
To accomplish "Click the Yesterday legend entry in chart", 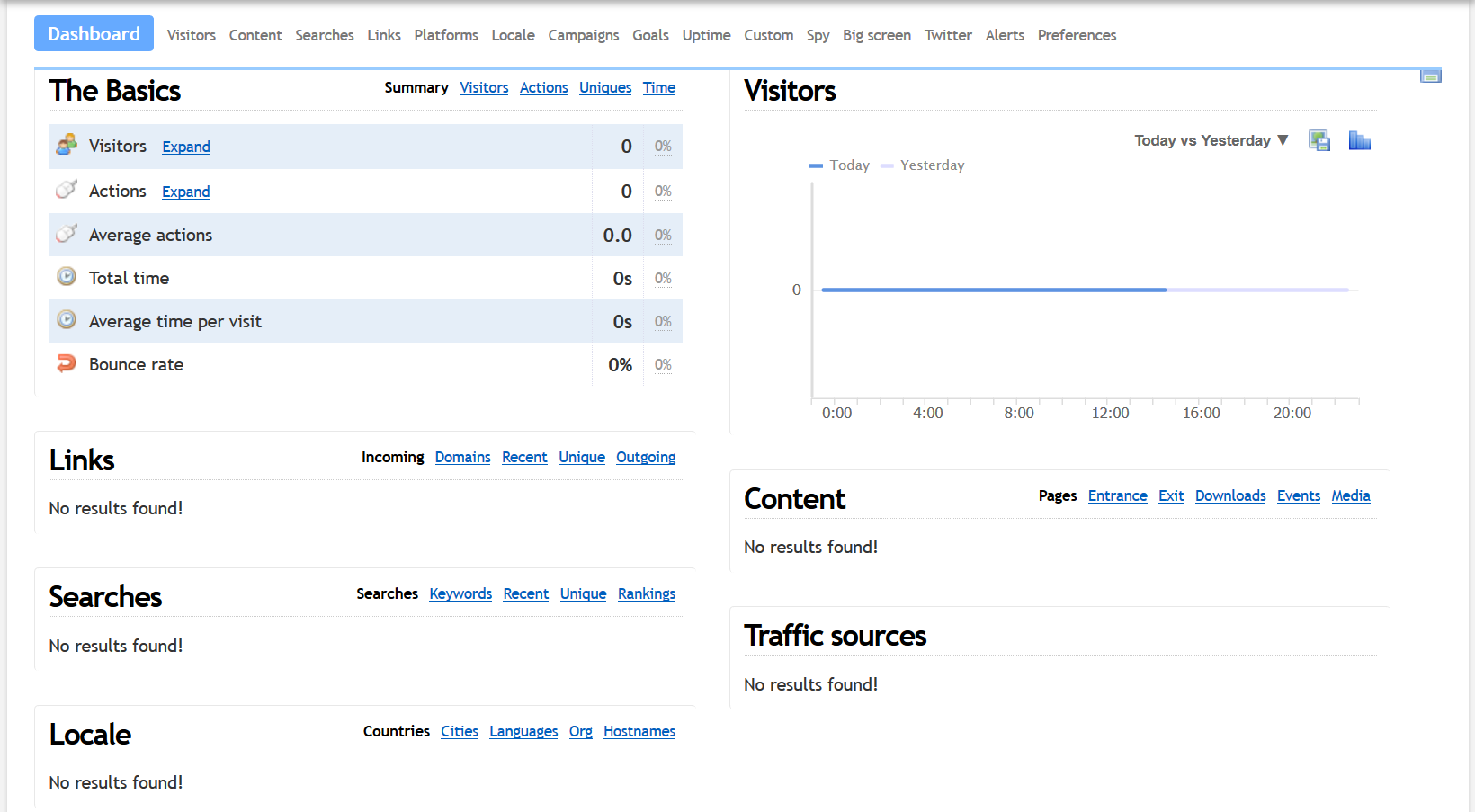I will pyautogui.click(x=923, y=165).
